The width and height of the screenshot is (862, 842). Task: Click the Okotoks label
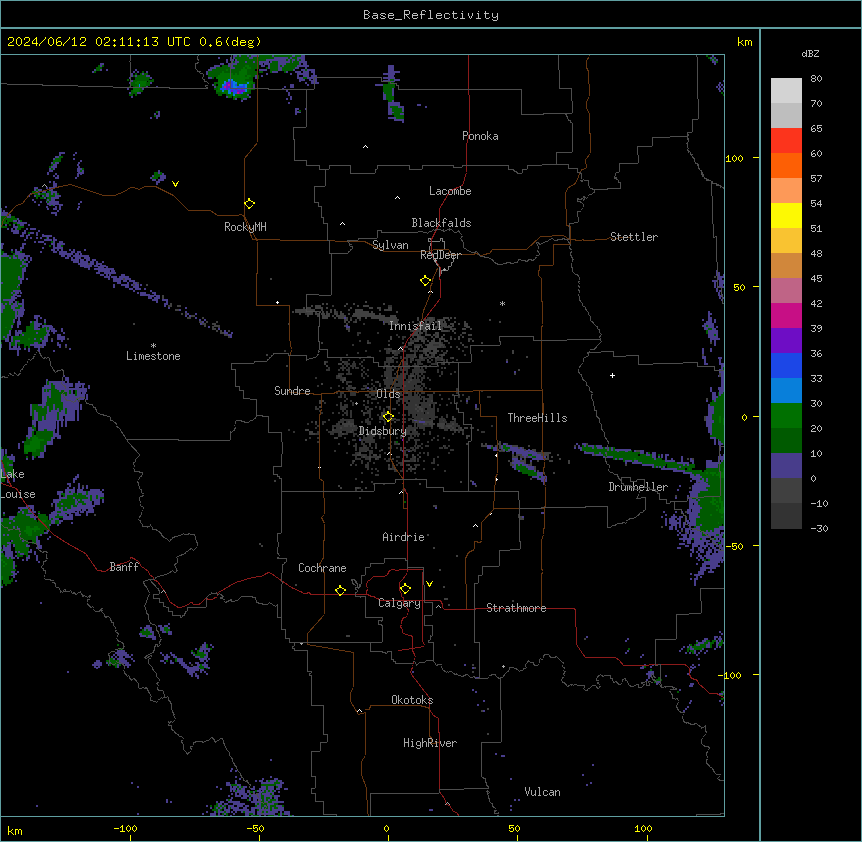click(412, 700)
